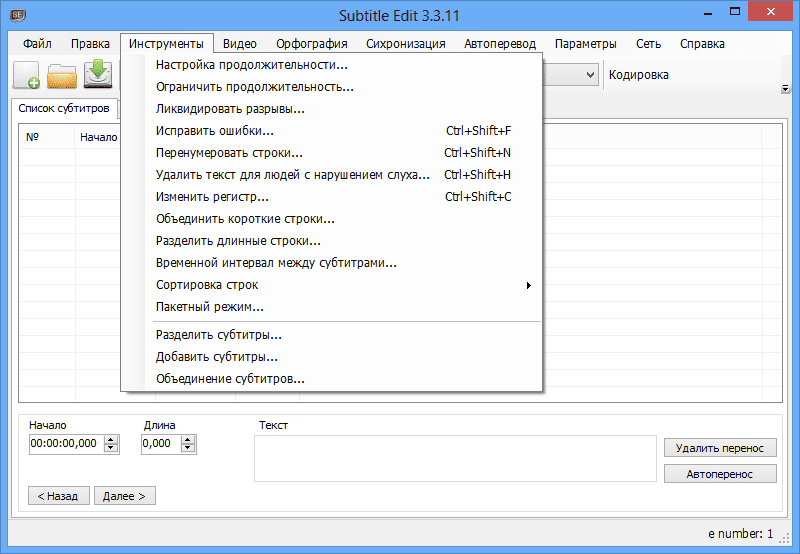Go to next line with Далее button
The height and width of the screenshot is (554, 800).
(x=125, y=495)
